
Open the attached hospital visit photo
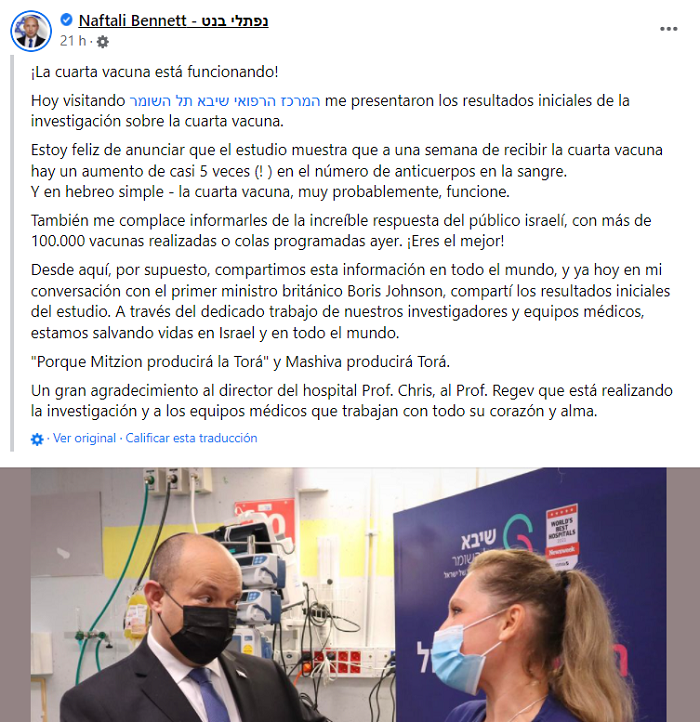click(350, 595)
